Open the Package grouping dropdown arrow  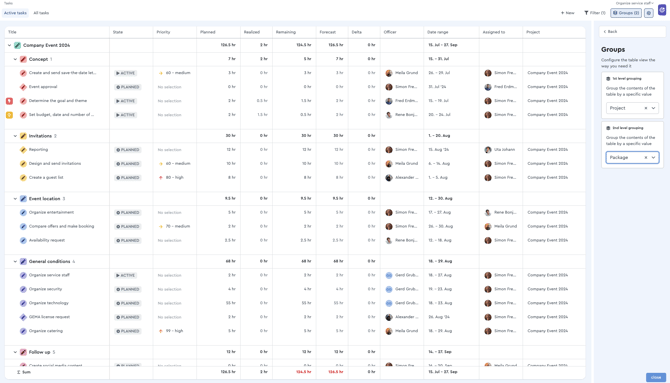[653, 158]
